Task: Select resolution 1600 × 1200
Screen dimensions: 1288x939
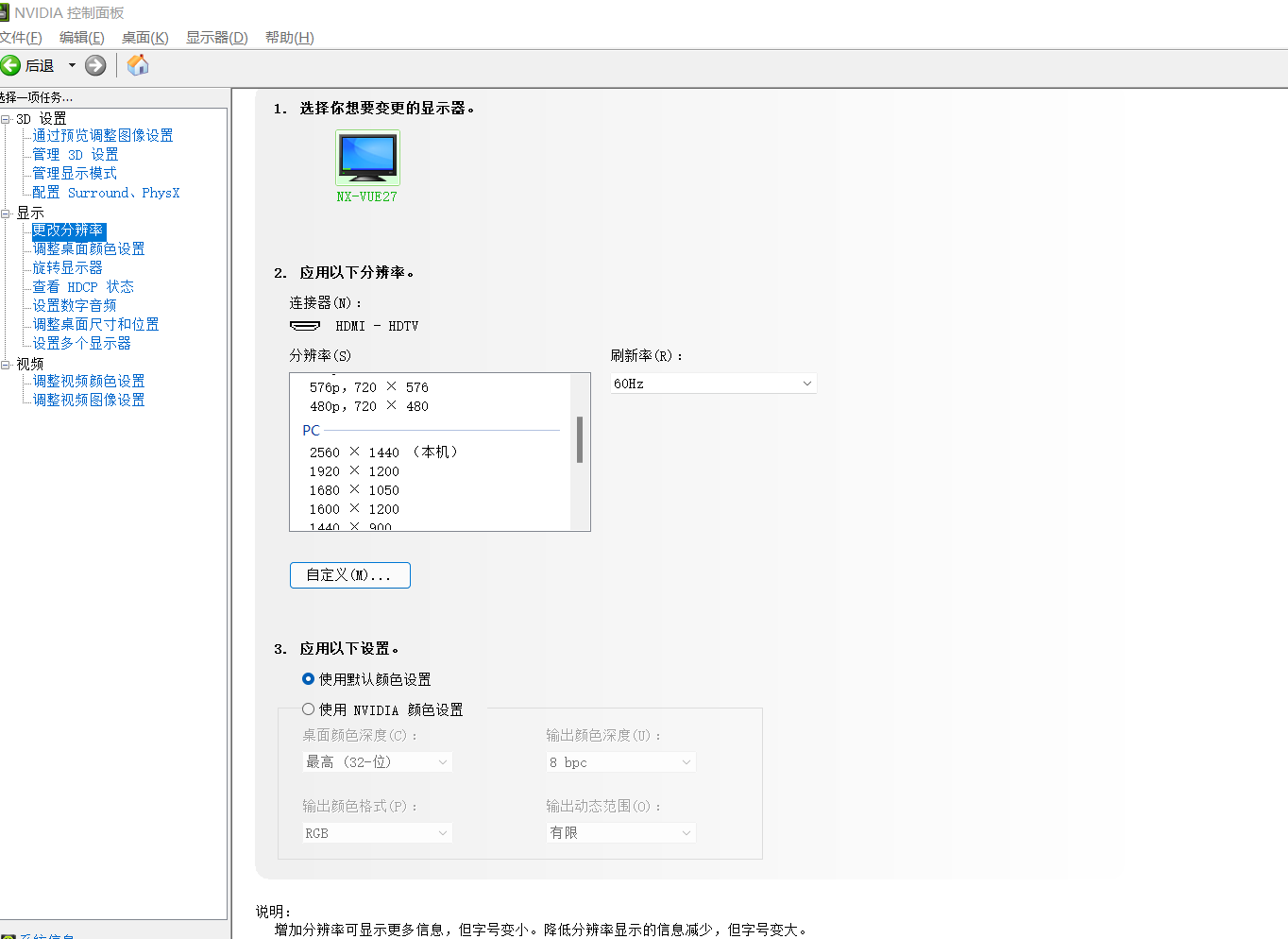Action: 354,509
